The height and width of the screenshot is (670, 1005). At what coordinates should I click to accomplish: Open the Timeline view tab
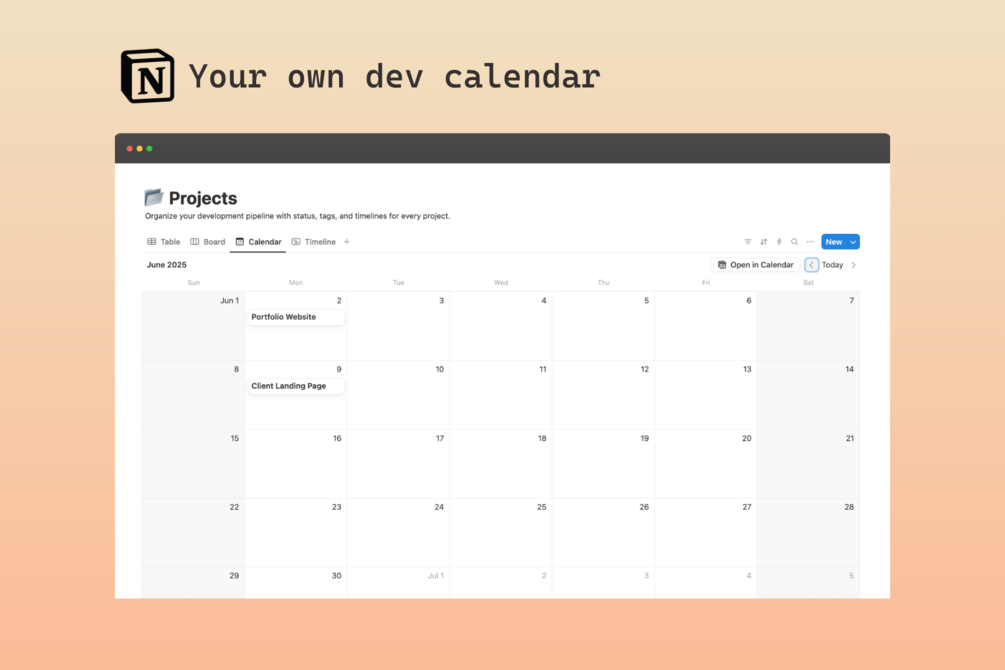pyautogui.click(x=314, y=242)
